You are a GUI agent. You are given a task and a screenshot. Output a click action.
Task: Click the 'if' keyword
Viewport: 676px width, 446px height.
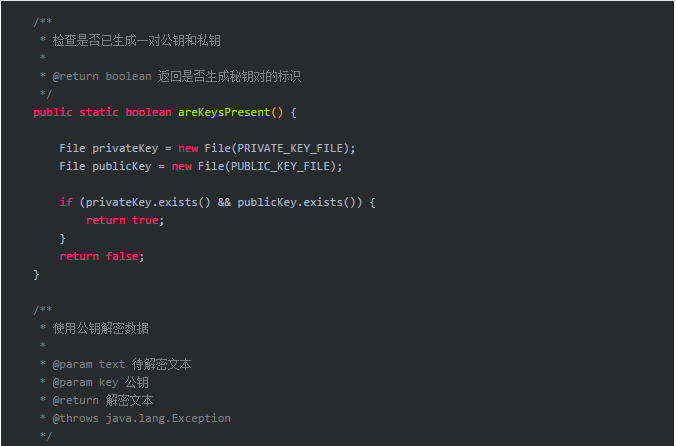(x=66, y=203)
